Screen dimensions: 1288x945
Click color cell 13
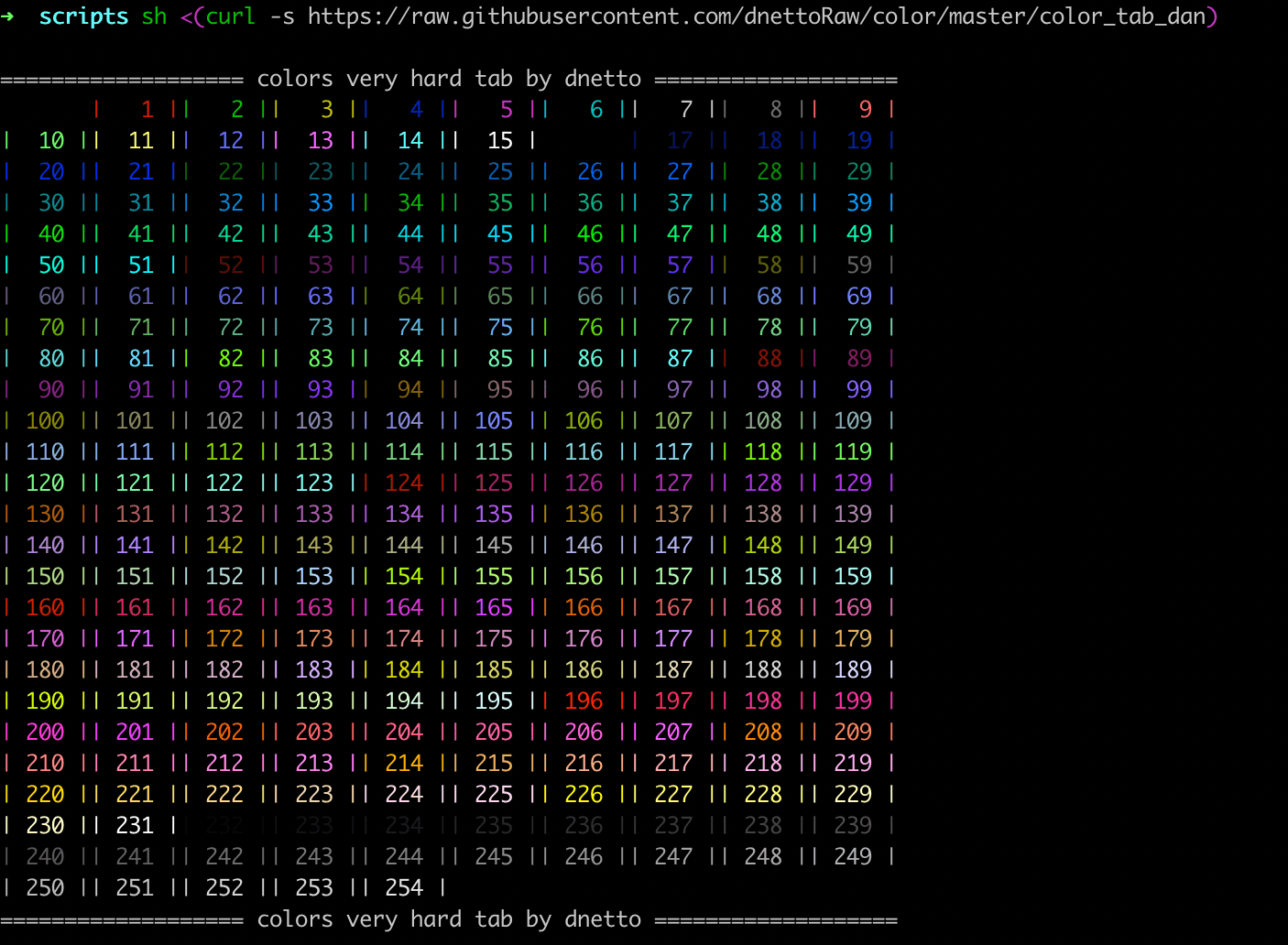(x=321, y=141)
